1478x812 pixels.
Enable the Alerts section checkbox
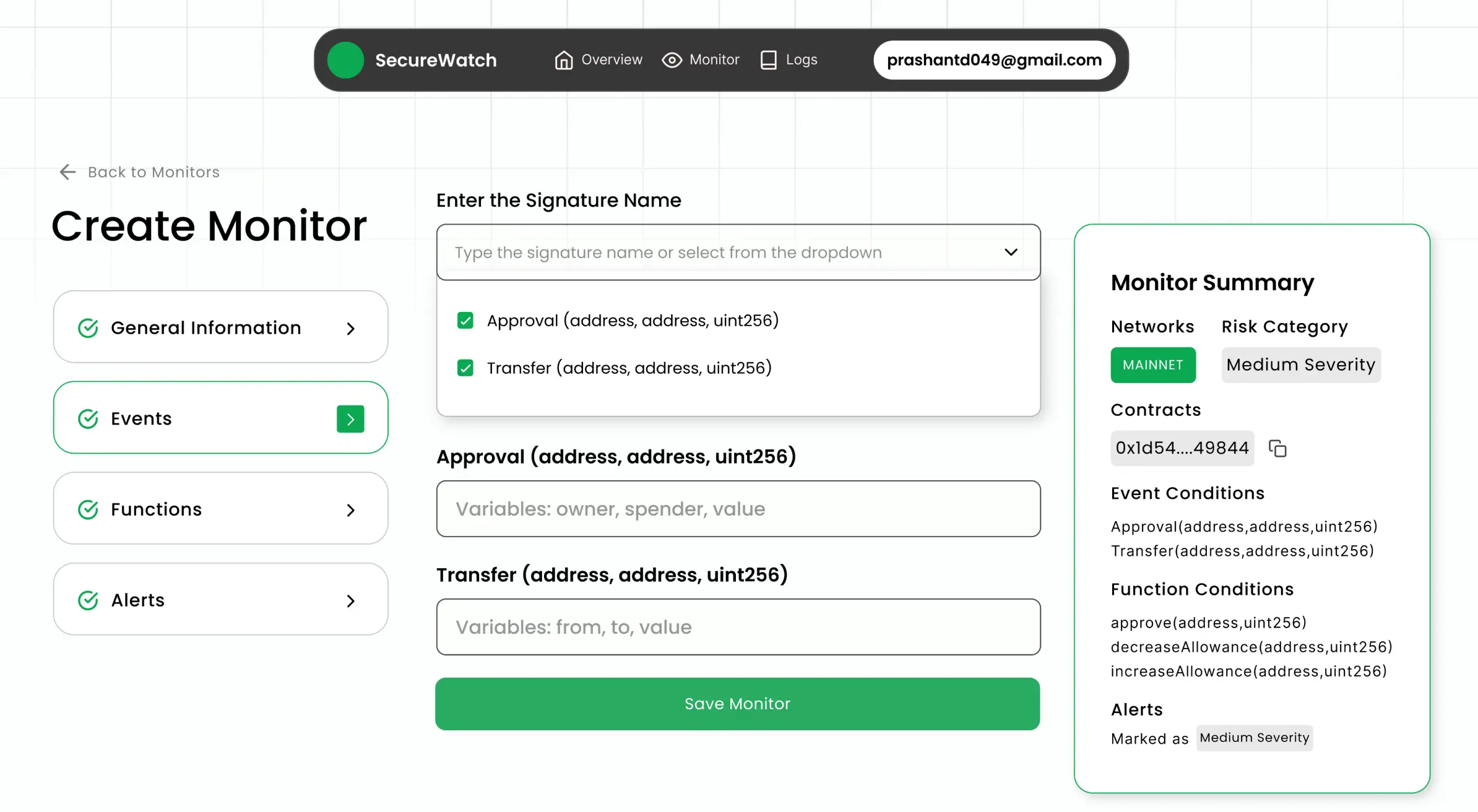[88, 600]
